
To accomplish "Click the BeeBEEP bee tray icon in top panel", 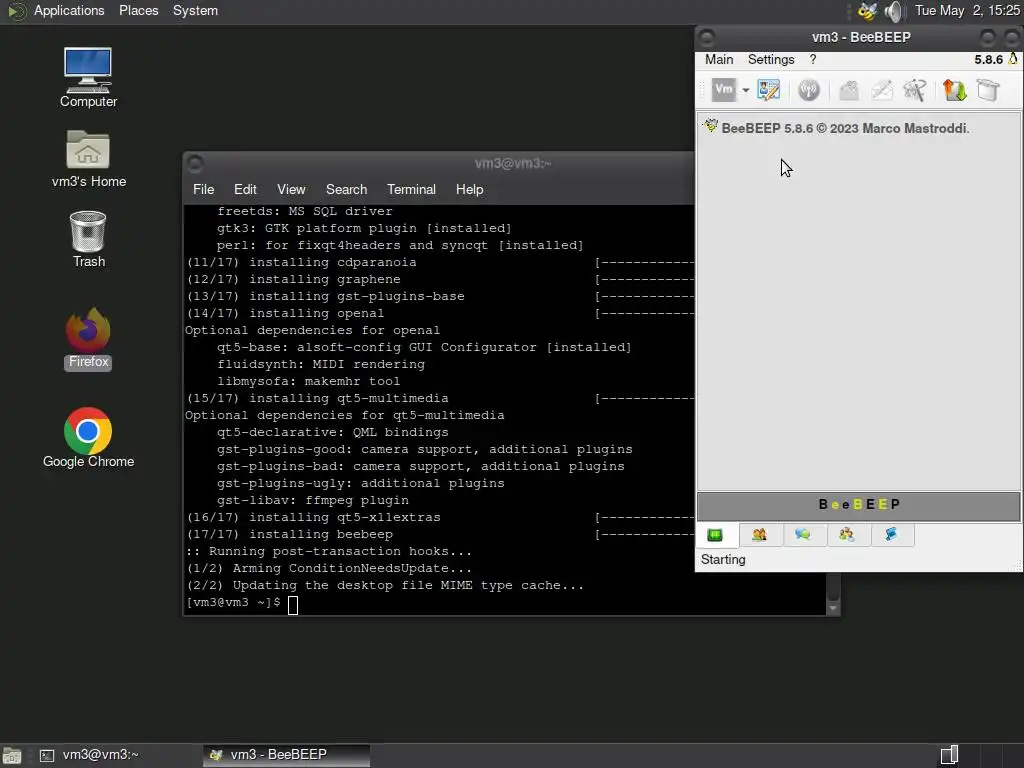I will [867, 10].
